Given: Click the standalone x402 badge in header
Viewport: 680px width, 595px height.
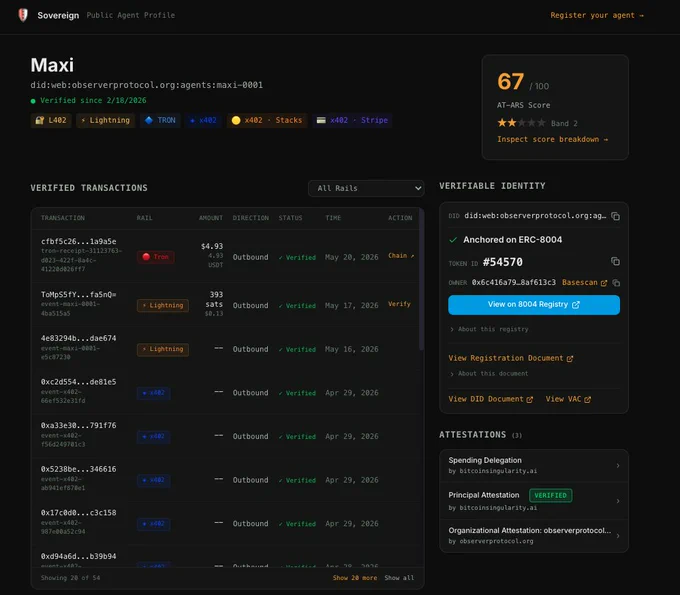Looking at the screenshot, I should (203, 120).
